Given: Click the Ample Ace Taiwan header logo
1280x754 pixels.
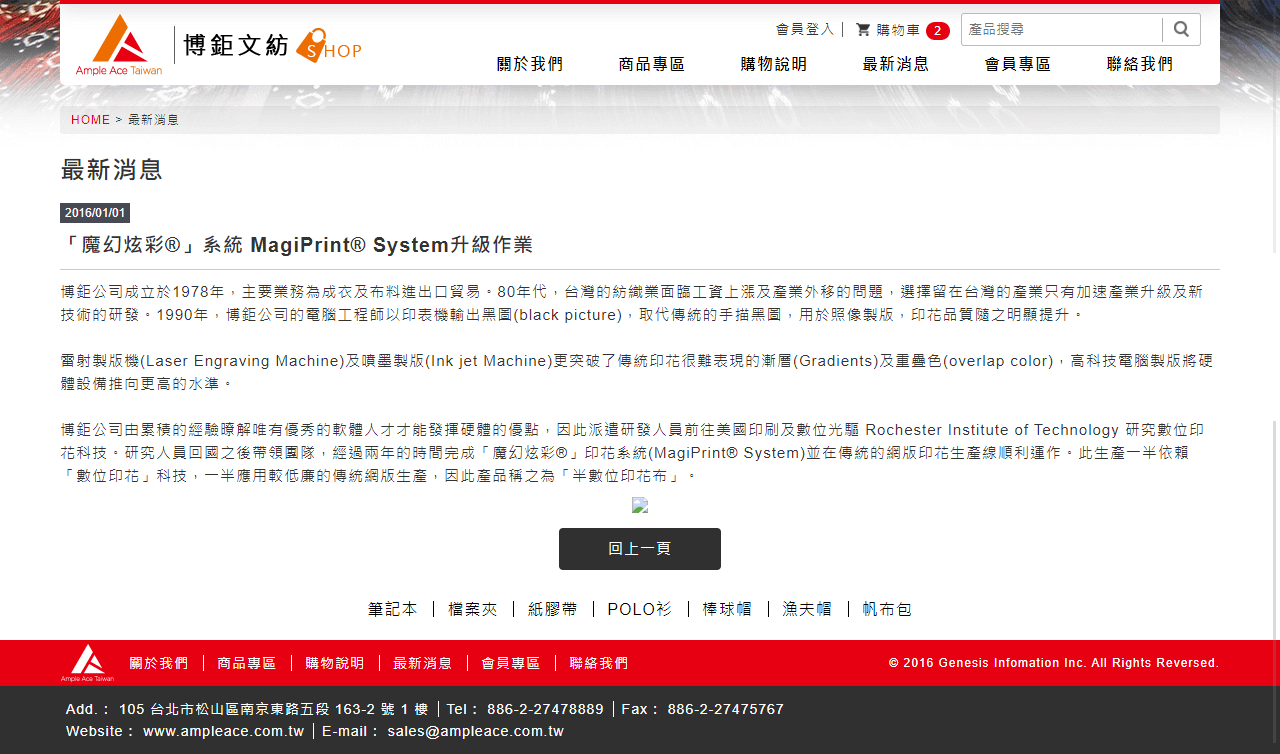Looking at the screenshot, I should coord(119,45).
